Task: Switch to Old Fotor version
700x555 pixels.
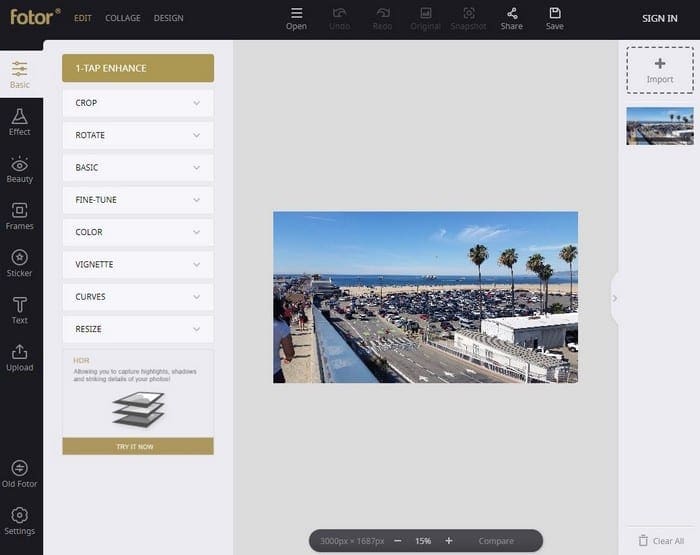Action: pos(20,473)
